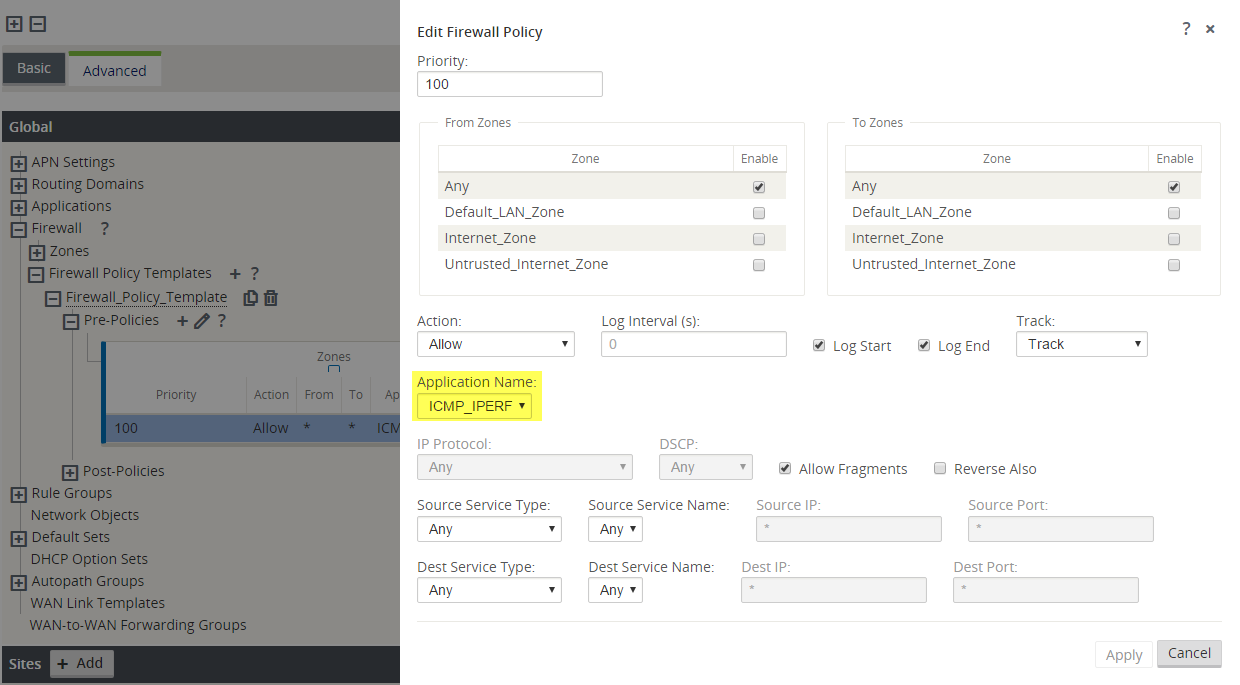
Task: Collapse the Firewall tree node
Action: click(x=18, y=229)
